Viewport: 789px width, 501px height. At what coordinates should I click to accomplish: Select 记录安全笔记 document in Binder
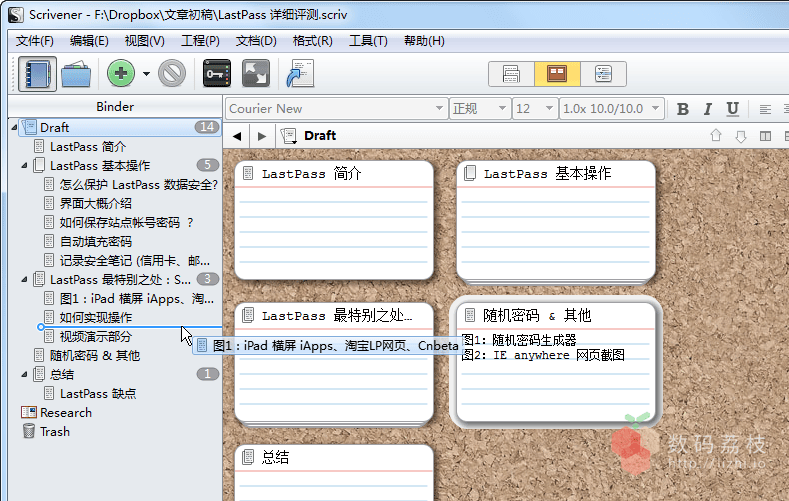[134, 261]
